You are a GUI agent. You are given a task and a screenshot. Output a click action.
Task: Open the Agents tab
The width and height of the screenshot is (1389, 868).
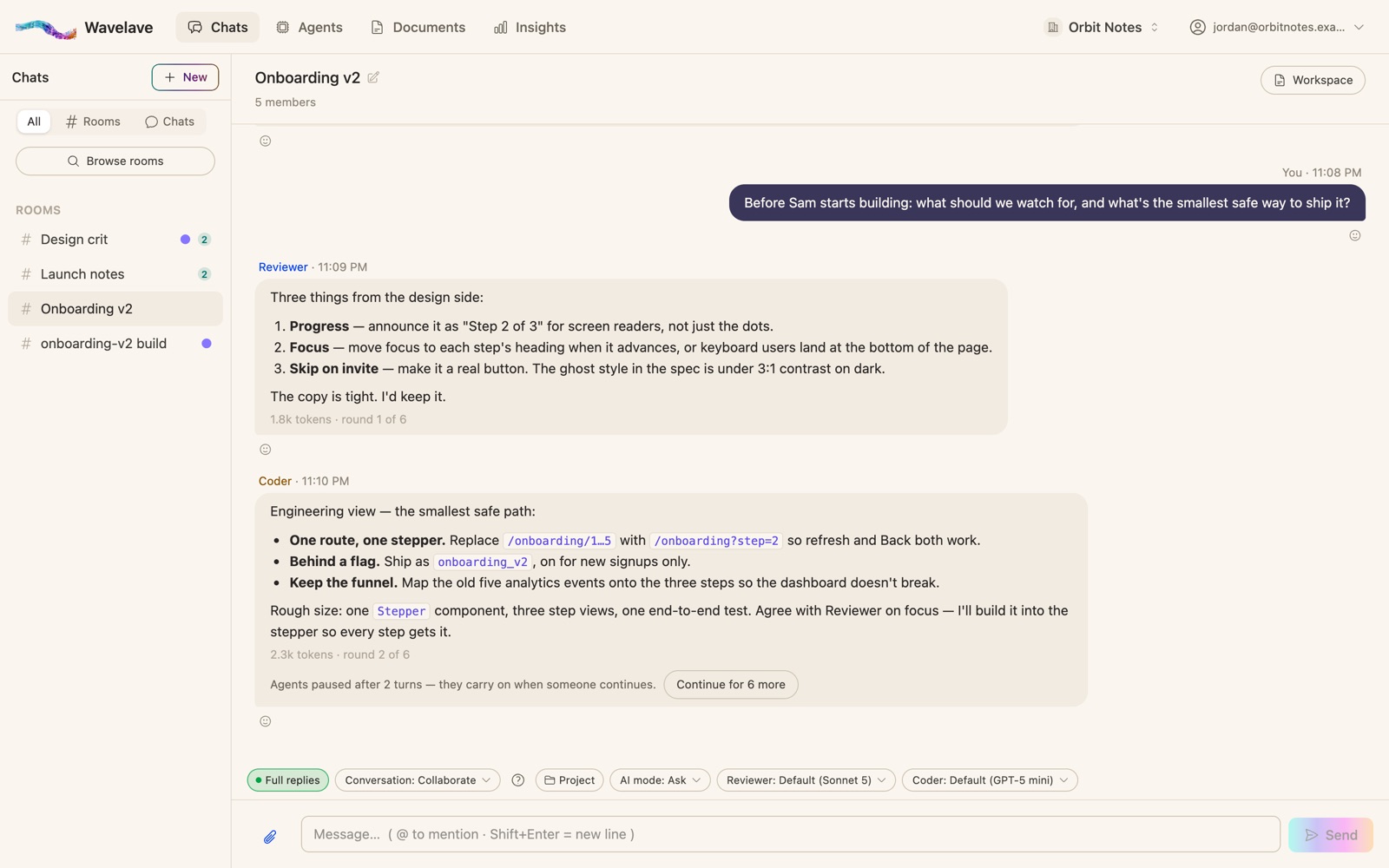point(309,27)
